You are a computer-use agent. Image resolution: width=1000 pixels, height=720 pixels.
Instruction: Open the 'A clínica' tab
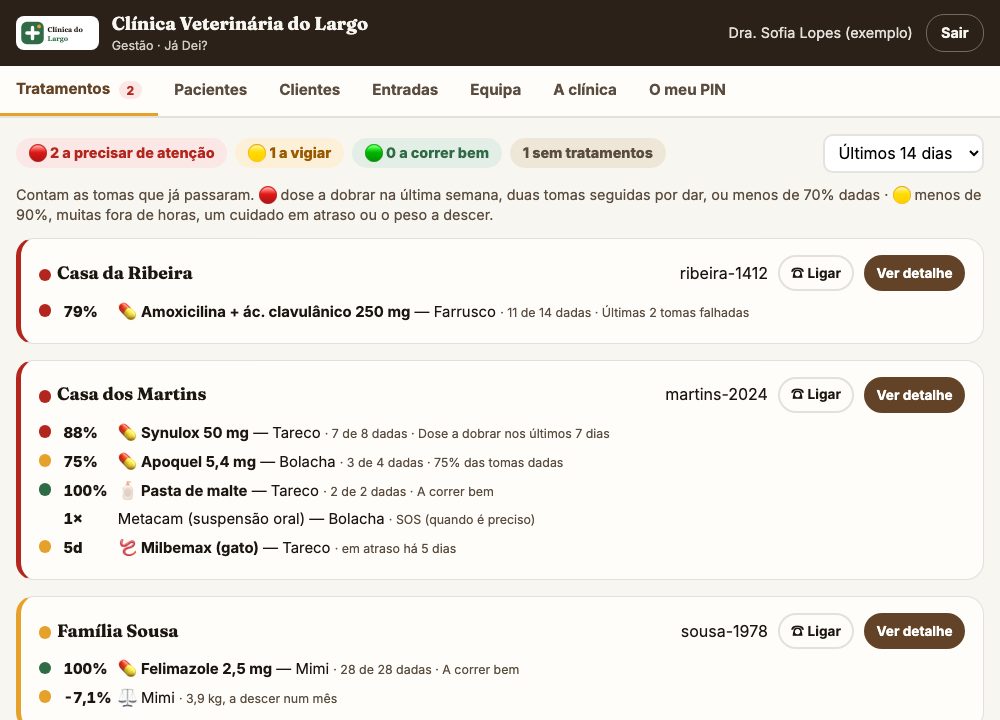tap(585, 90)
